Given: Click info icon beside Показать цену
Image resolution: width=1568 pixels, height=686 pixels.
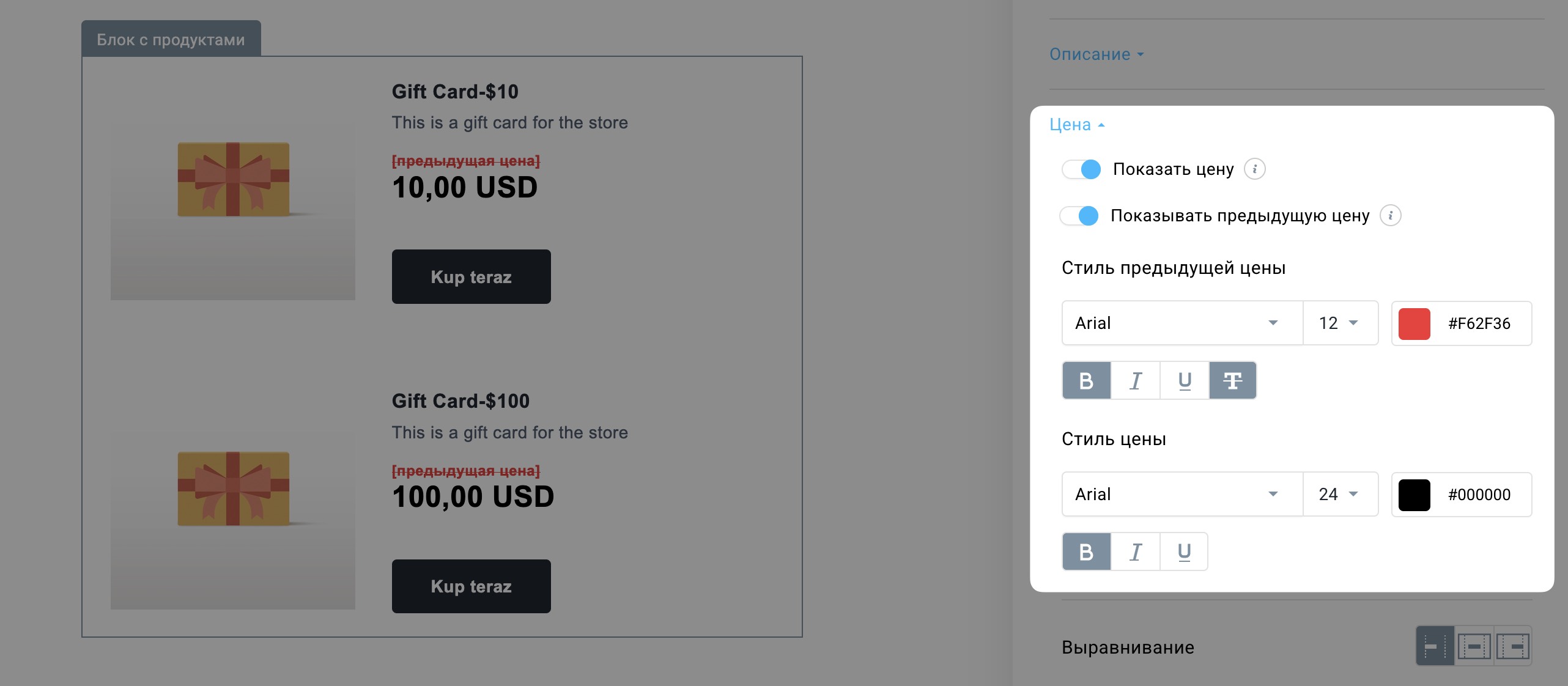Looking at the screenshot, I should pos(1255,169).
